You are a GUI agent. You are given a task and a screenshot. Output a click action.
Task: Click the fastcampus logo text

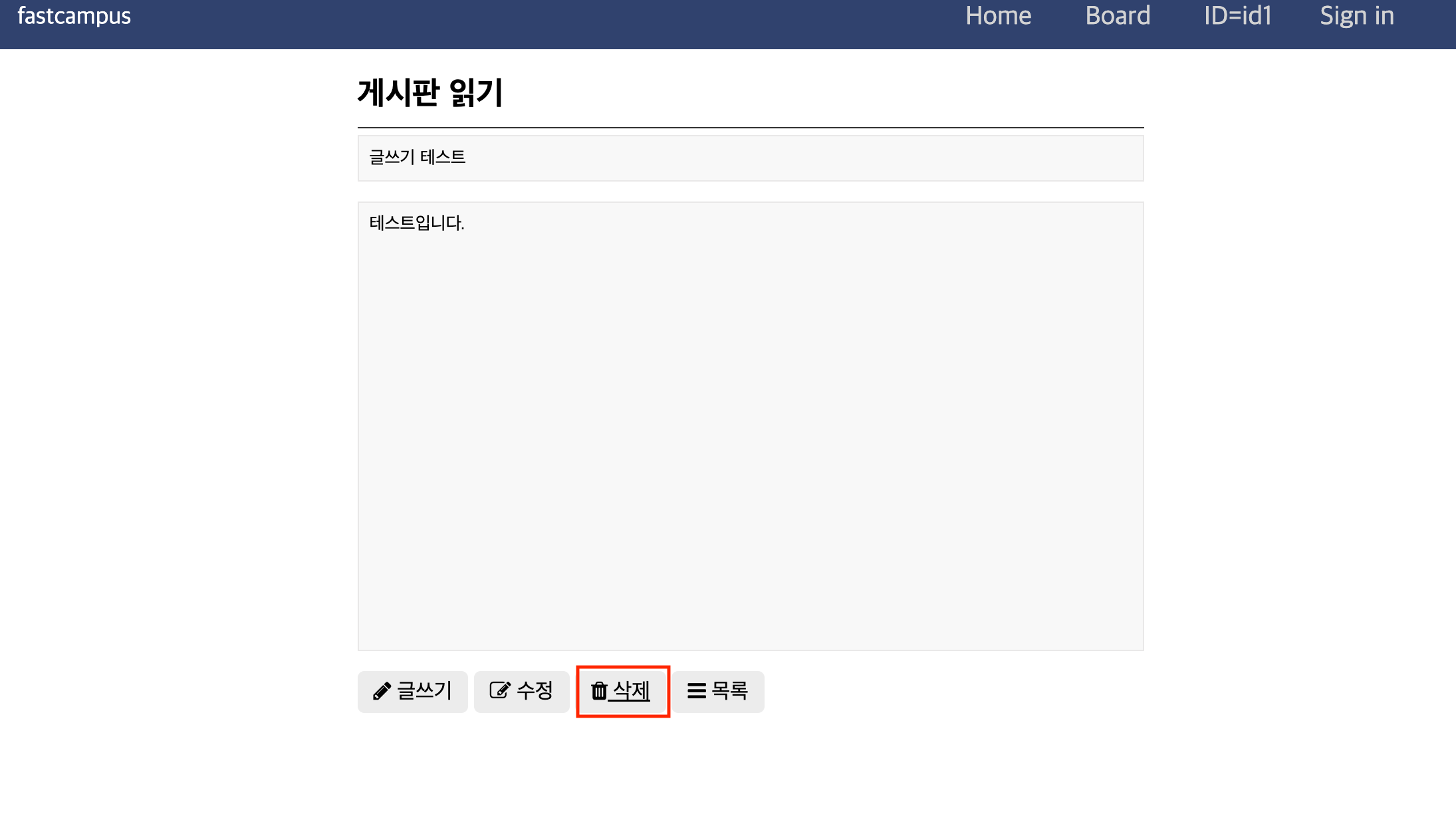click(x=74, y=16)
